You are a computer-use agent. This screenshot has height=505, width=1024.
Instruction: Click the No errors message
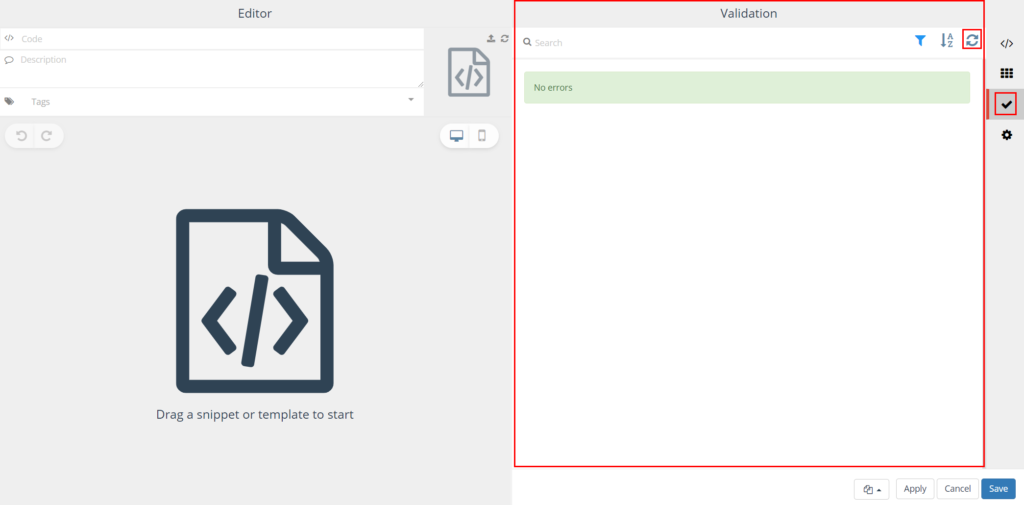tap(746, 88)
